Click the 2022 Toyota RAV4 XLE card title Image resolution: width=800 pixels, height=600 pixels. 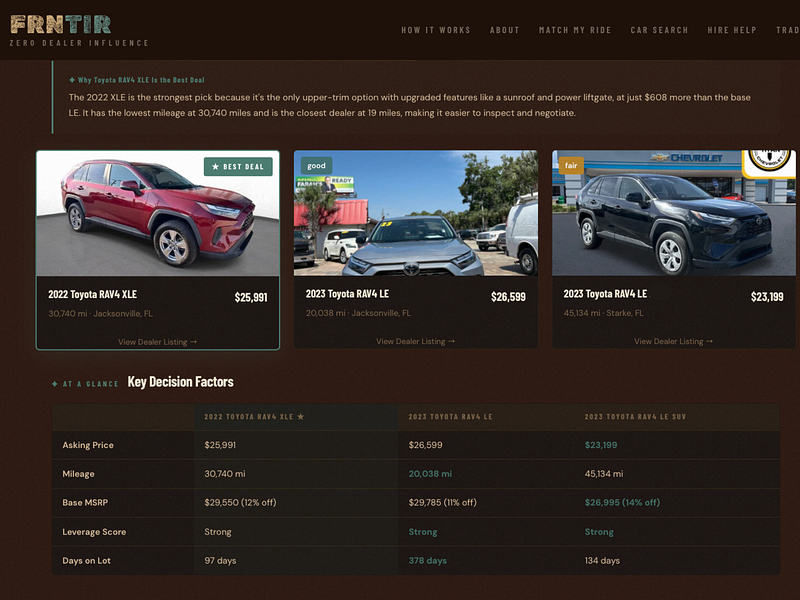92,294
